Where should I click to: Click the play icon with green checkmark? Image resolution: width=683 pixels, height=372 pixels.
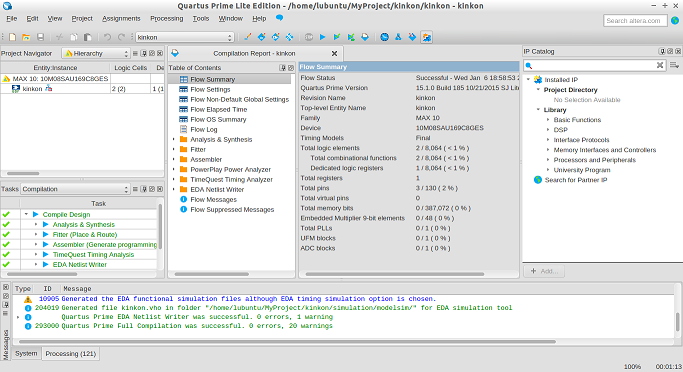point(337,37)
